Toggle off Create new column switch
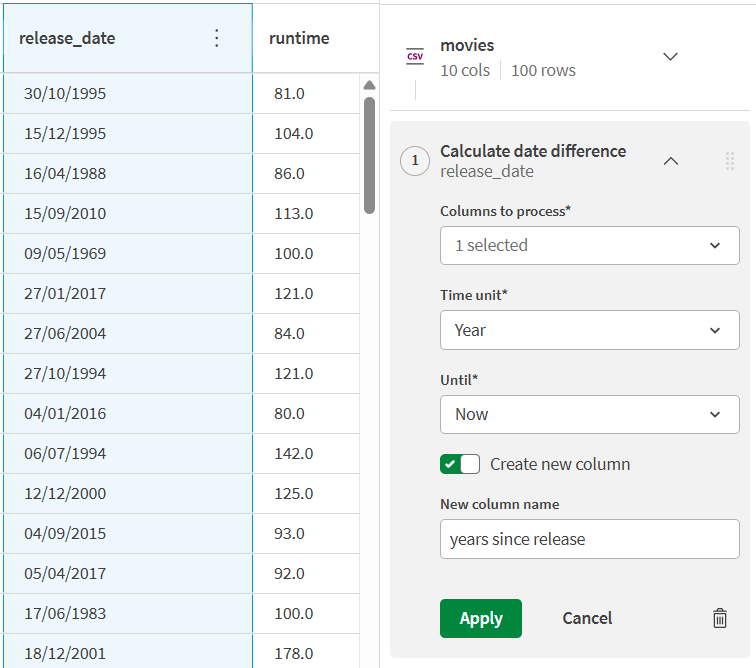The width and height of the screenshot is (756, 668). click(460, 464)
